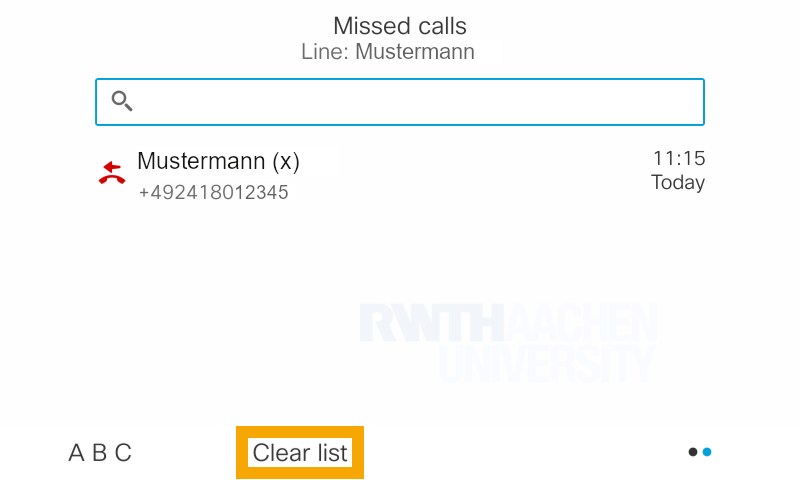
Task: Click the letter C in the A B C softkey
Action: click(123, 453)
